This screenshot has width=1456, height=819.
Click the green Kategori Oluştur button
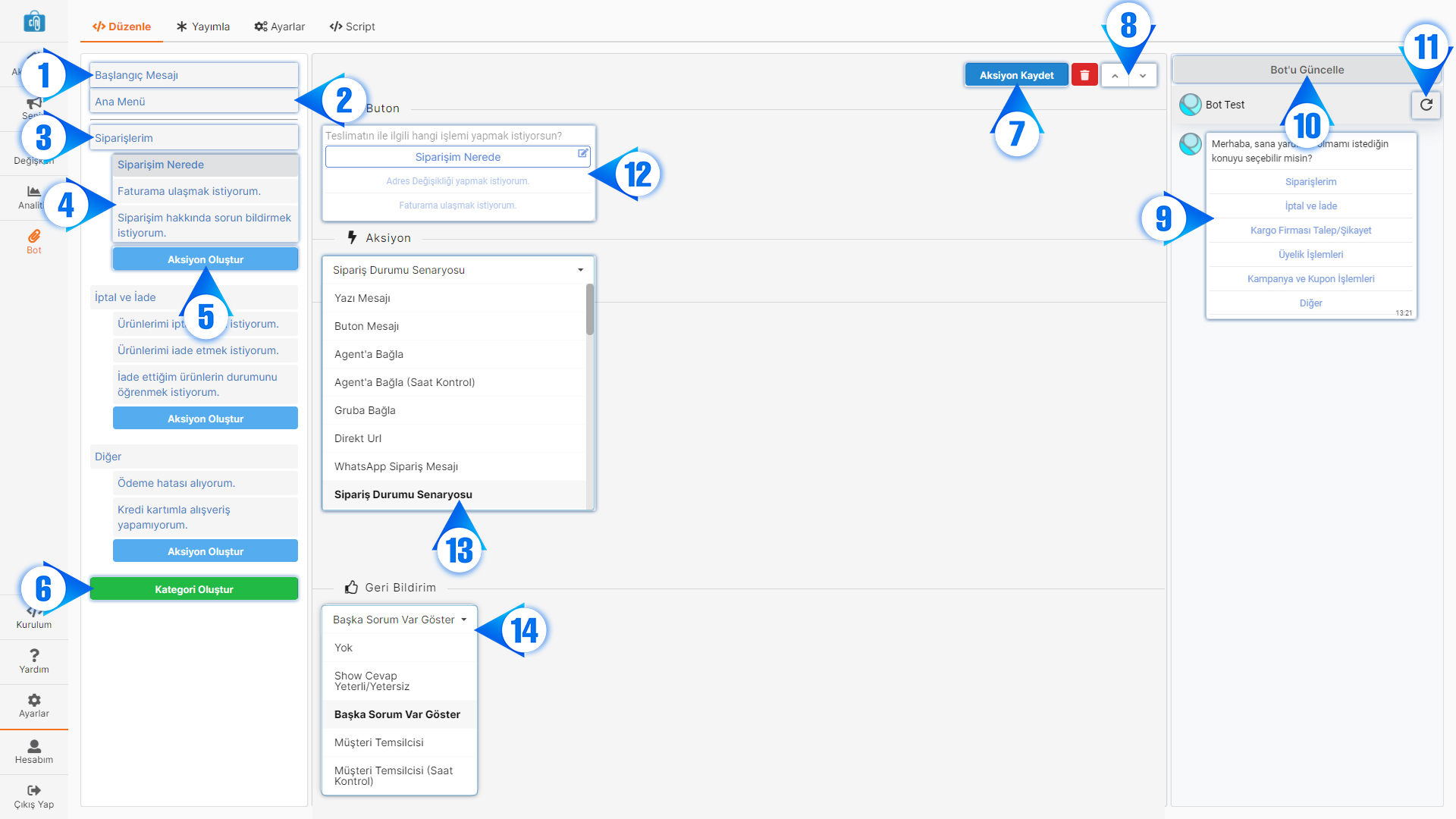194,589
